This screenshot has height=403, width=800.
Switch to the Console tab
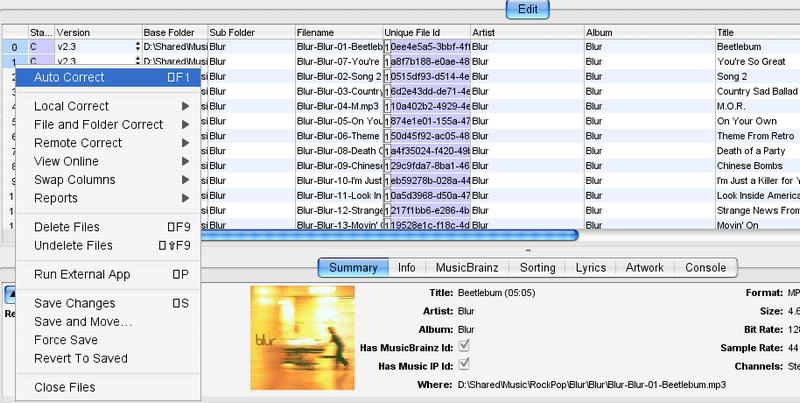coord(706,268)
